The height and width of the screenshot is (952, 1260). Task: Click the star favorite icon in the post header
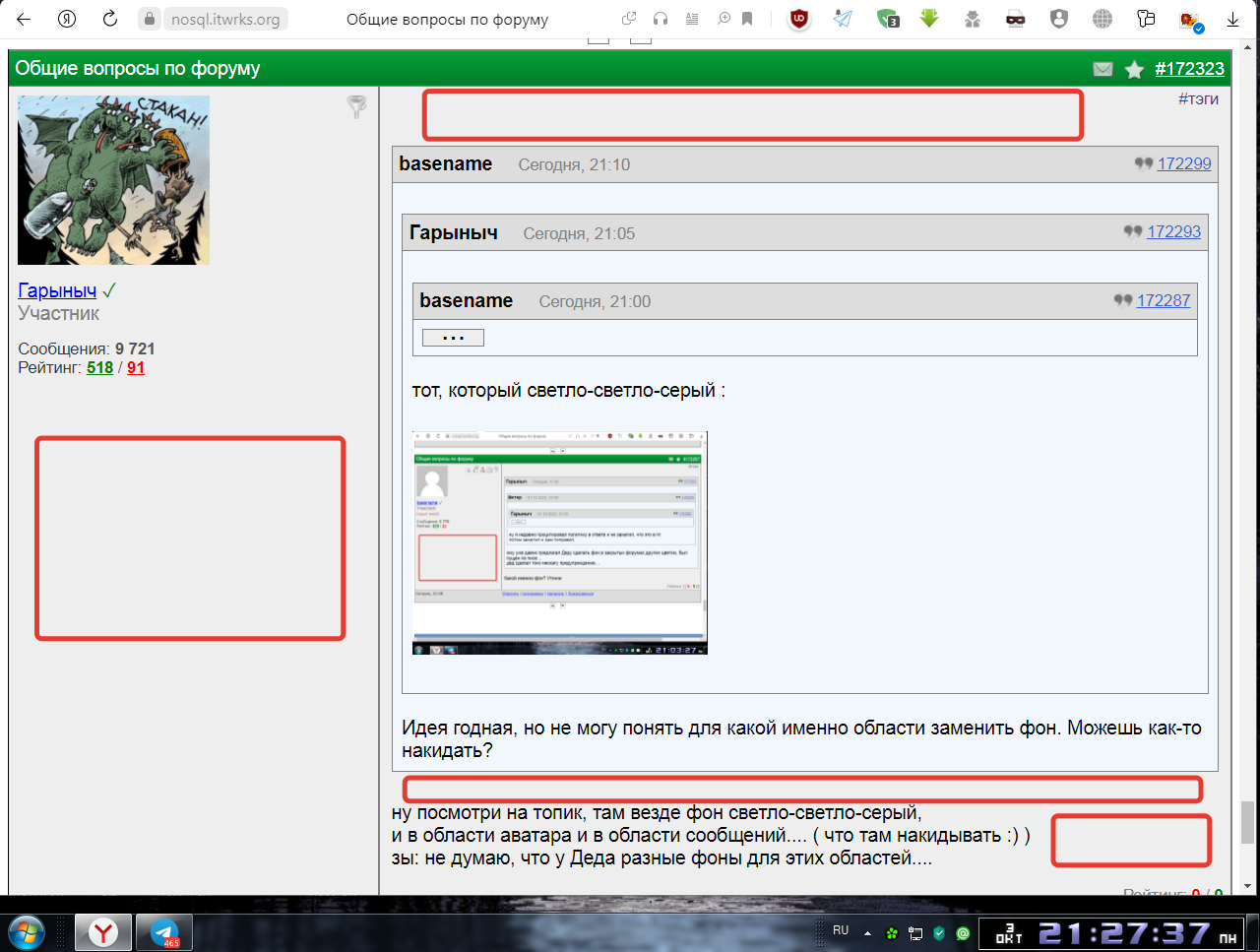pos(1134,69)
